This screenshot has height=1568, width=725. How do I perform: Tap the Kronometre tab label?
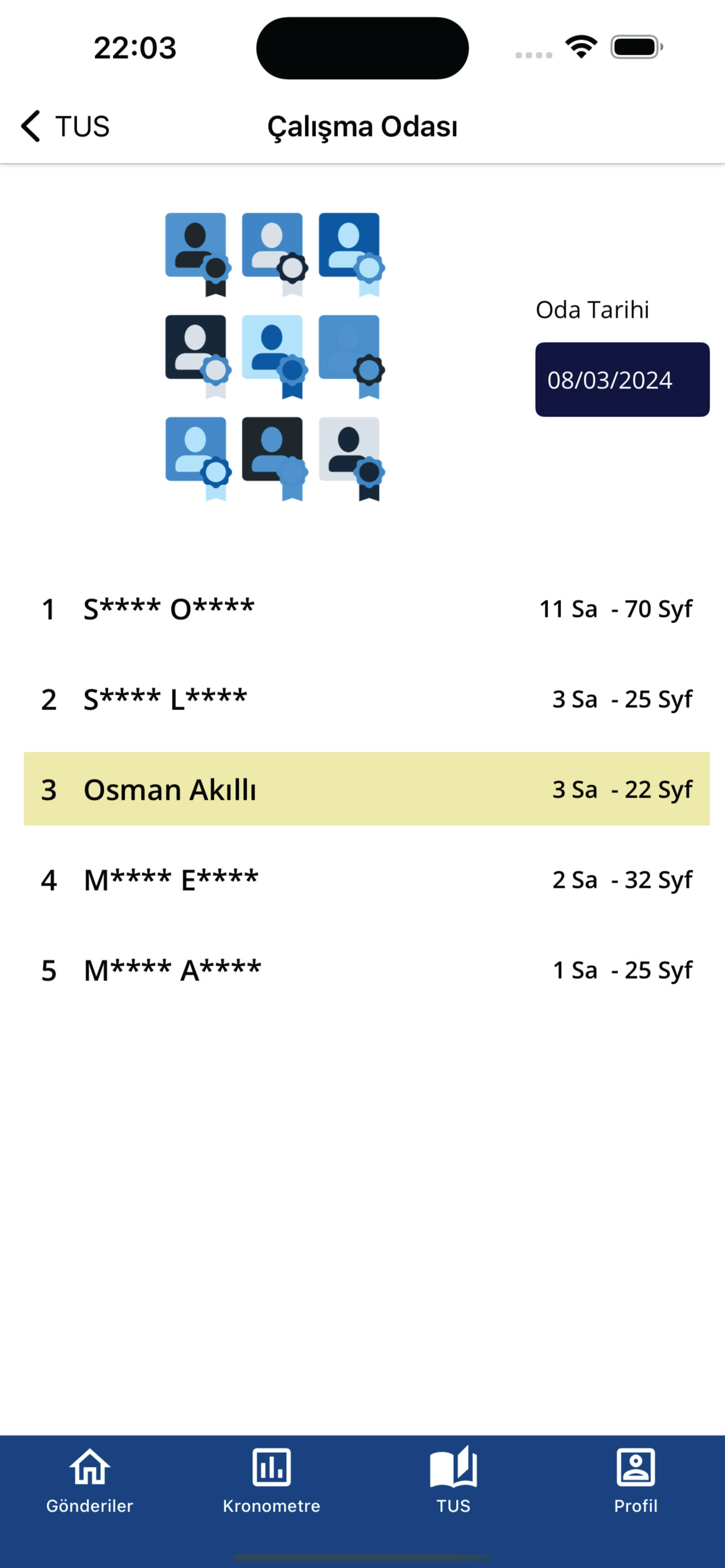272,1505
